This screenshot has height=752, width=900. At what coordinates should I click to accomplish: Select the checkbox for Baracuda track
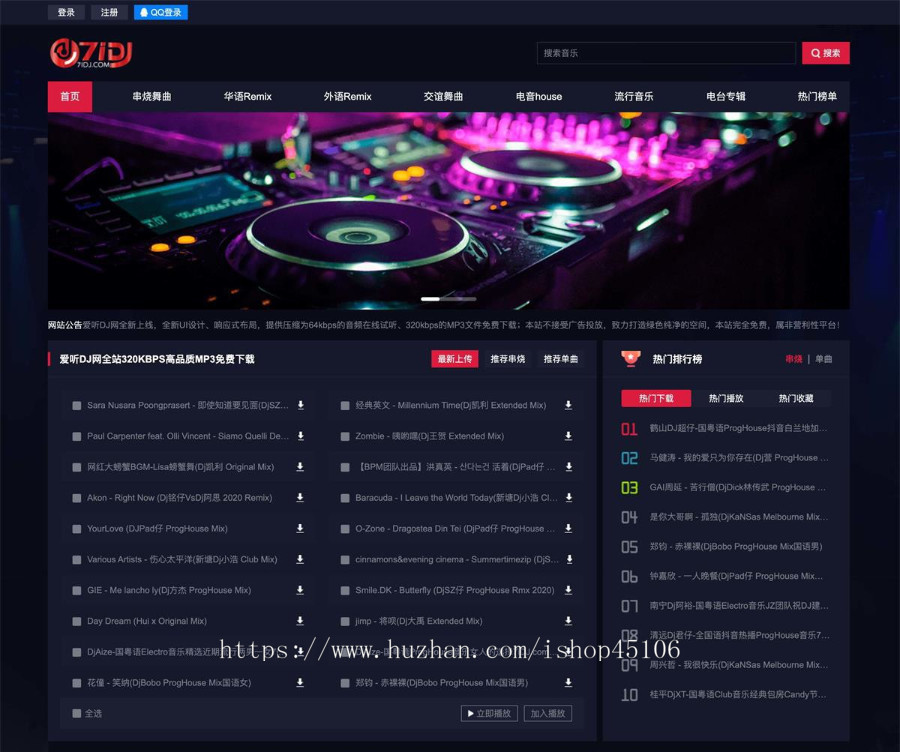pos(345,498)
